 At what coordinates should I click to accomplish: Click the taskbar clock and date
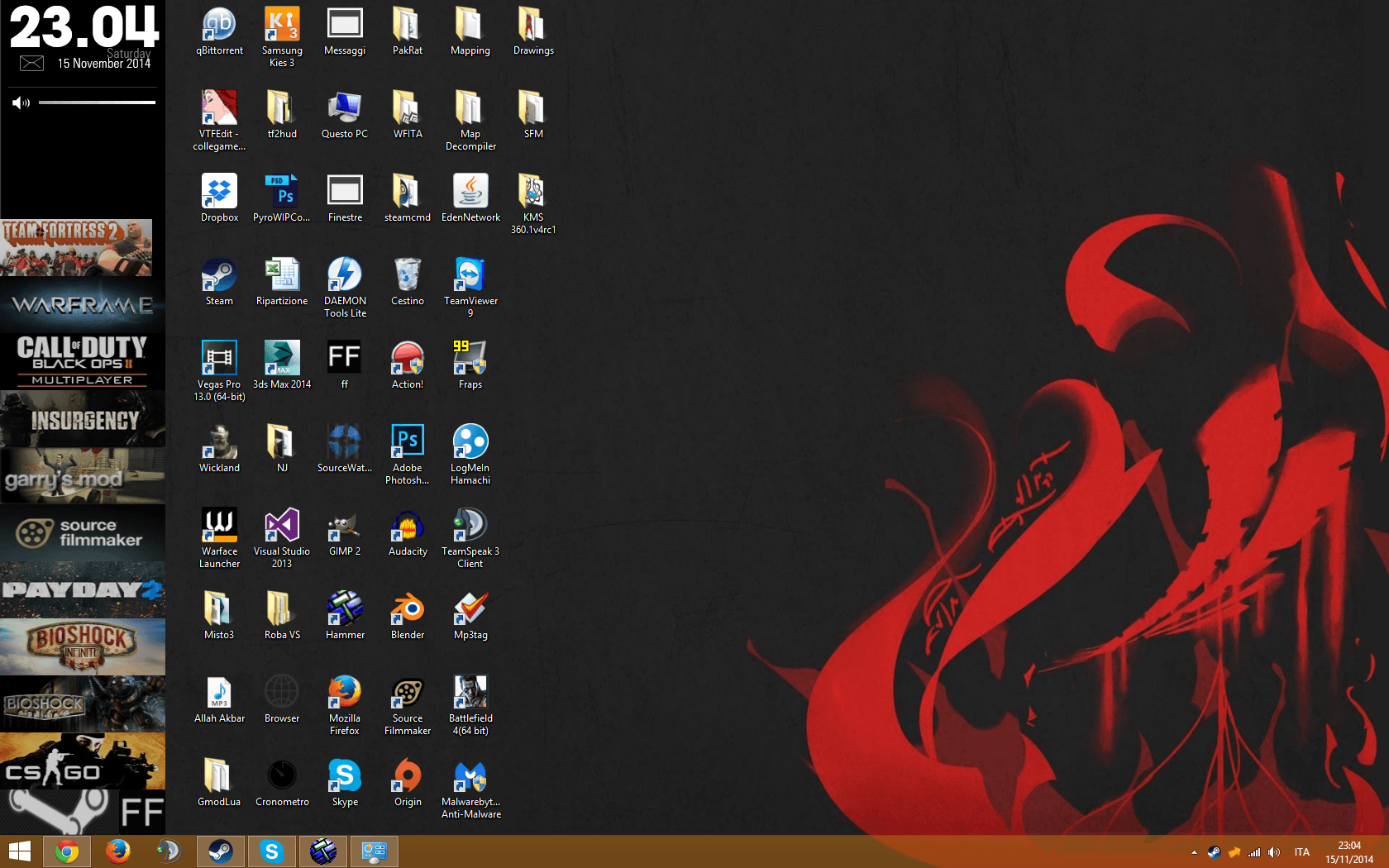[x=1348, y=852]
